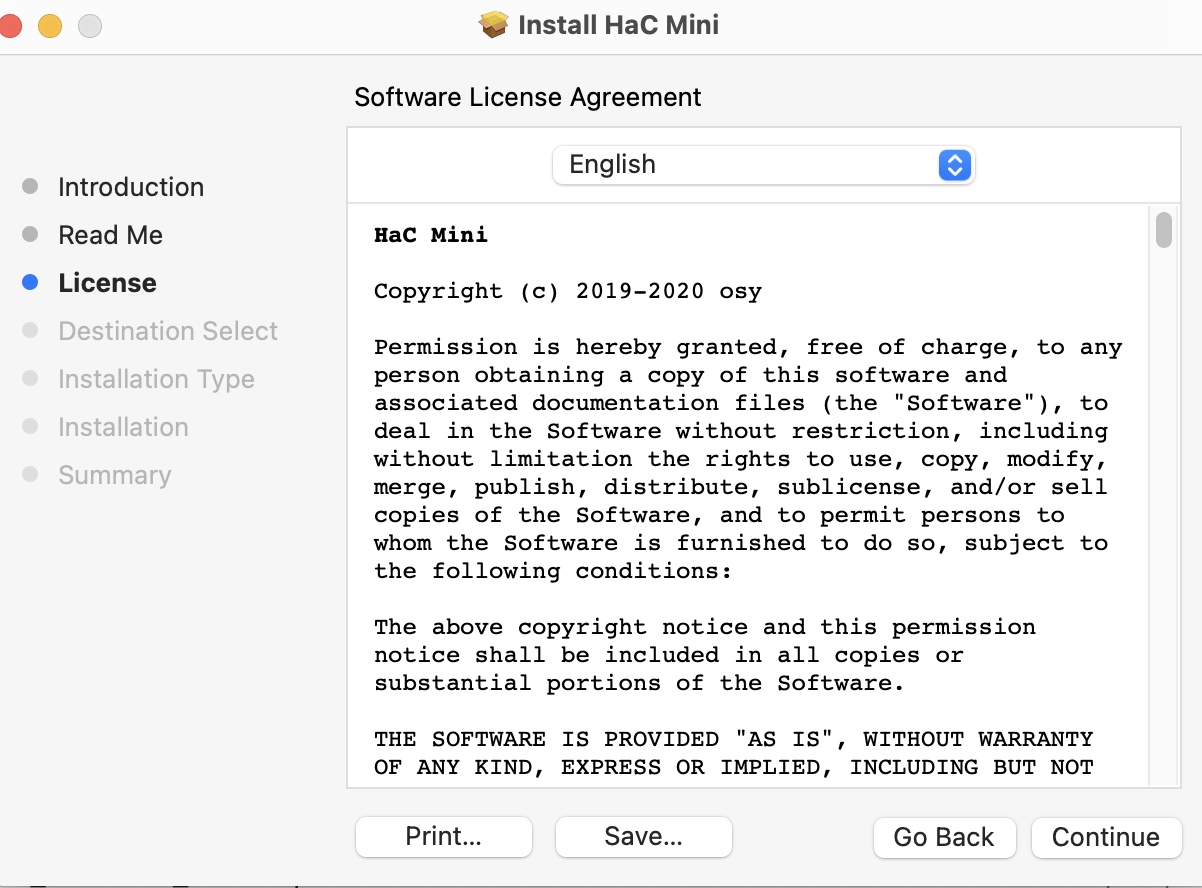Click the "Software License Agreement" heading
The height and width of the screenshot is (888, 1202).
click(528, 97)
